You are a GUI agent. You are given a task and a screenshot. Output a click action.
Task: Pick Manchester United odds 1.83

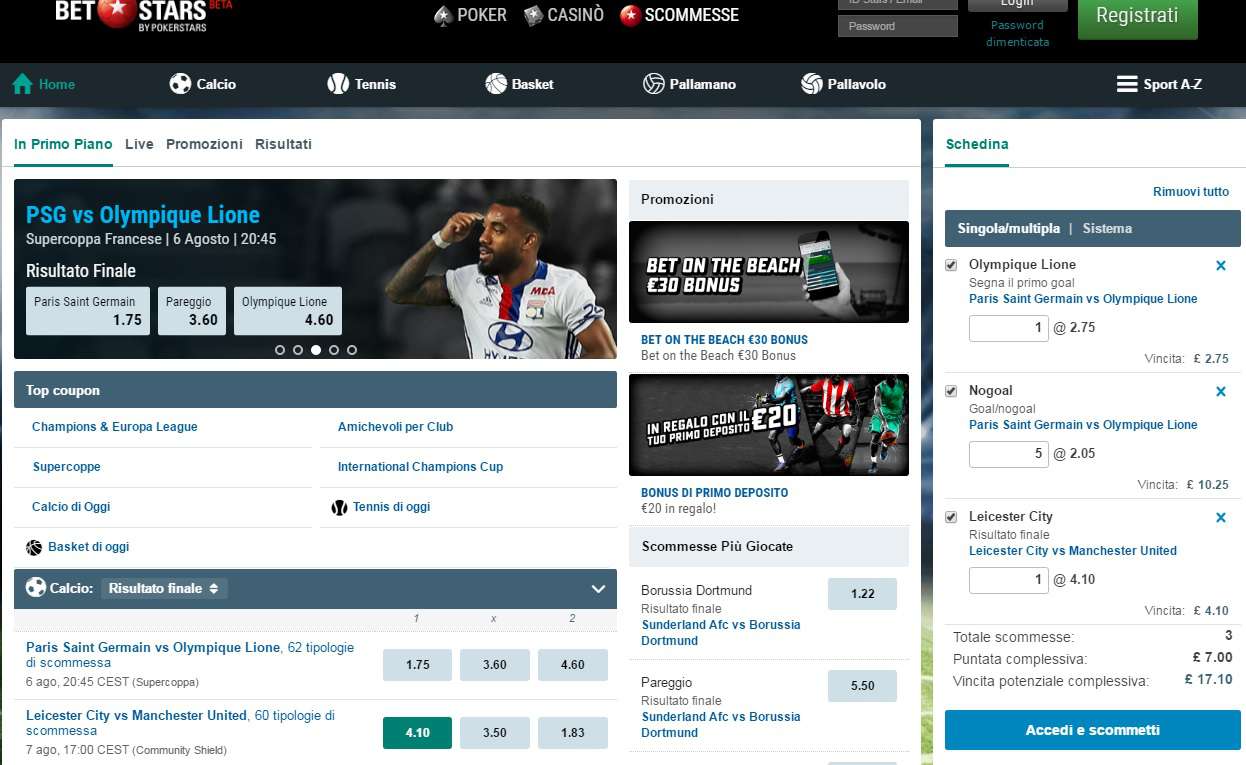point(572,733)
